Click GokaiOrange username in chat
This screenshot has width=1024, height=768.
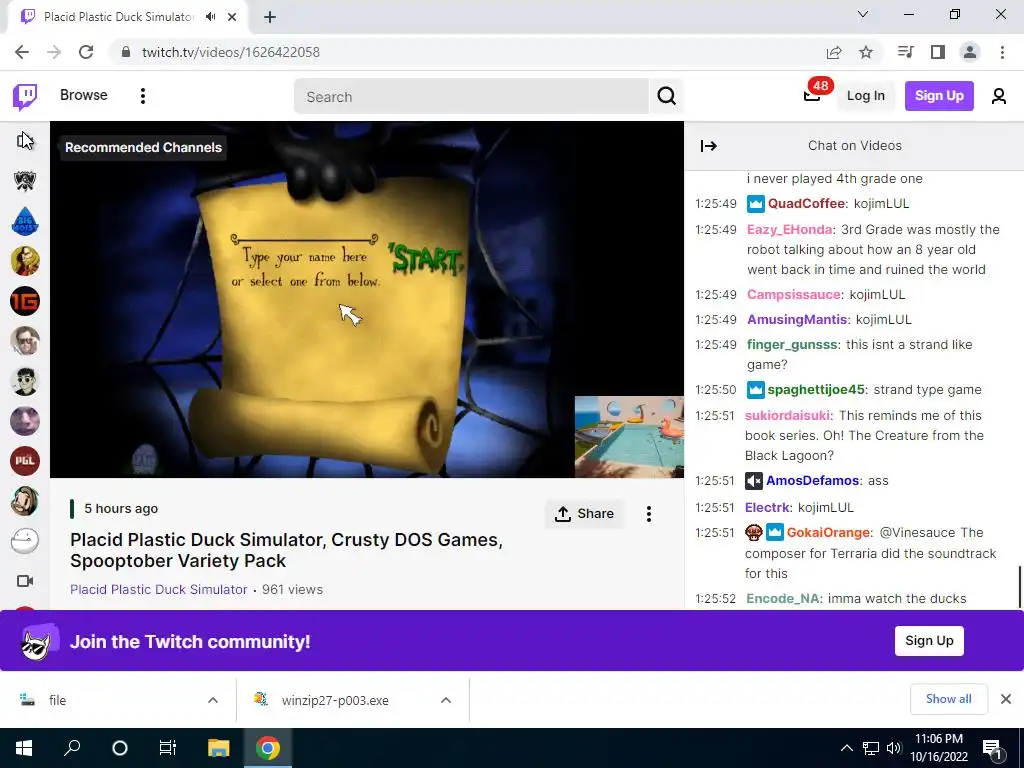tap(828, 533)
